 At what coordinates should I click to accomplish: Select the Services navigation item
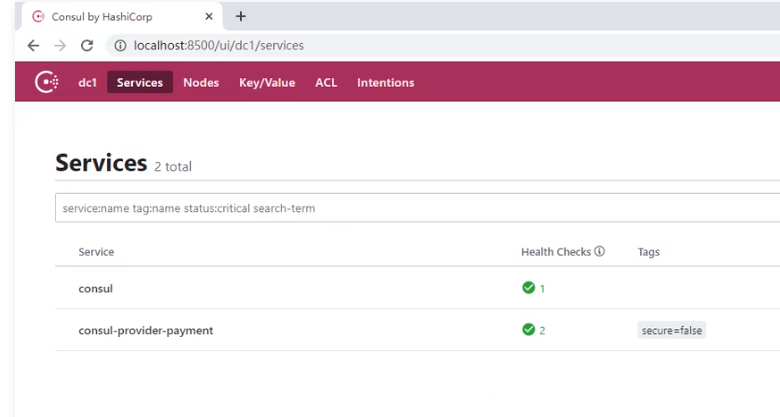pos(140,83)
